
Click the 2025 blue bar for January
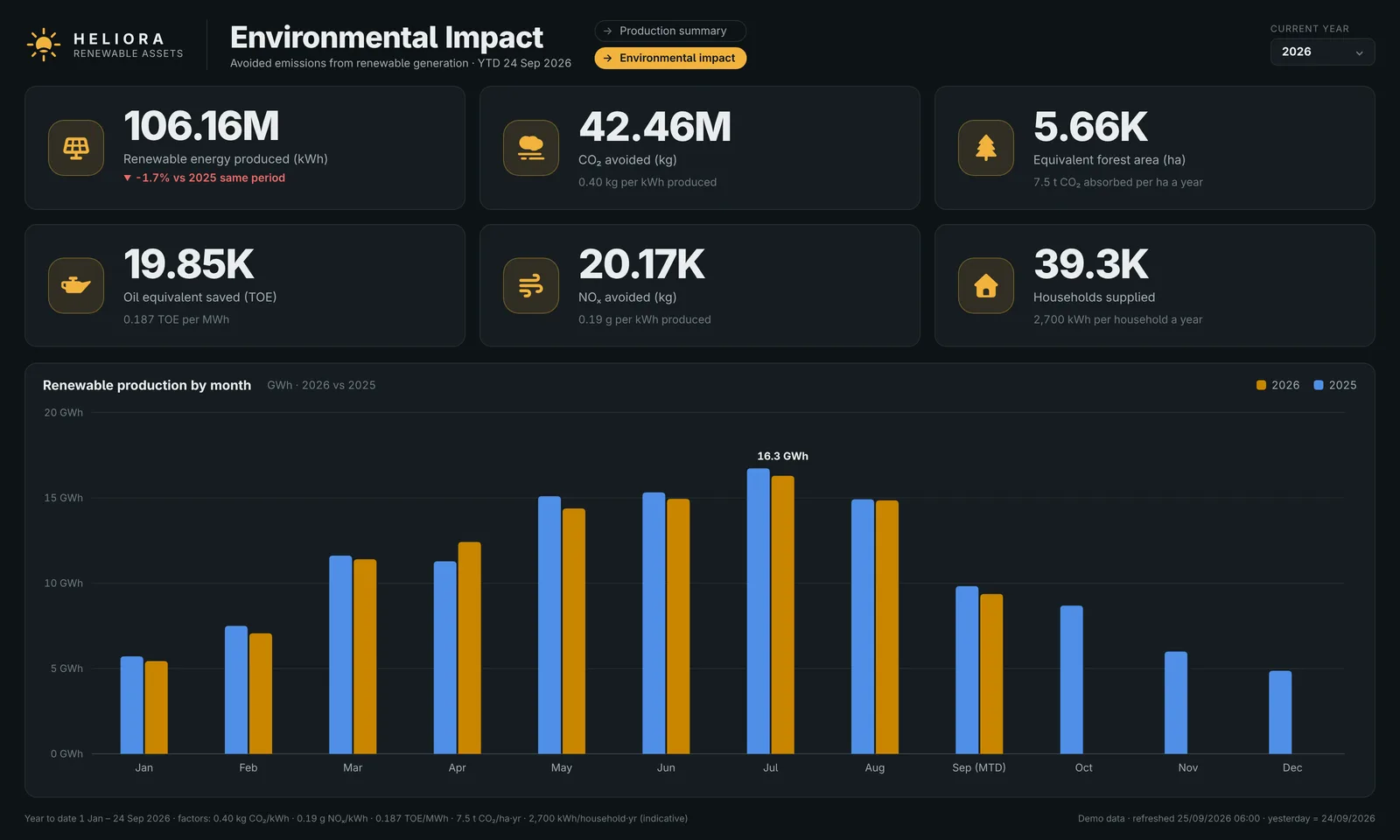click(132, 705)
